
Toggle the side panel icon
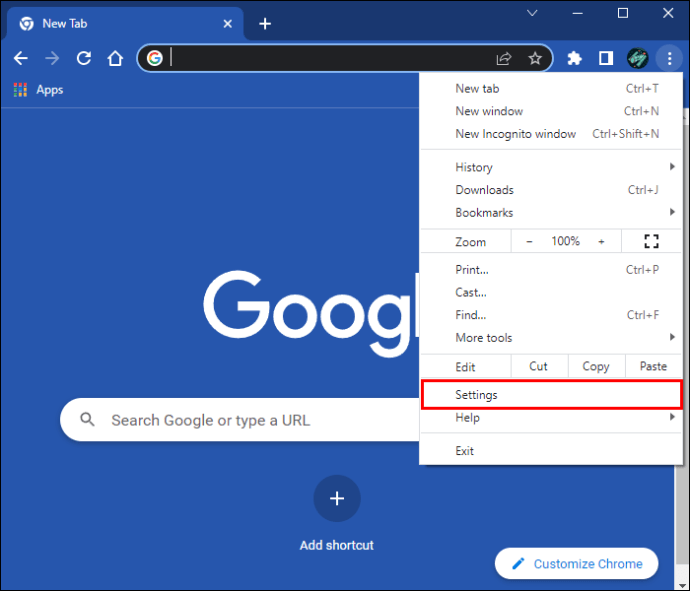[x=605, y=58]
